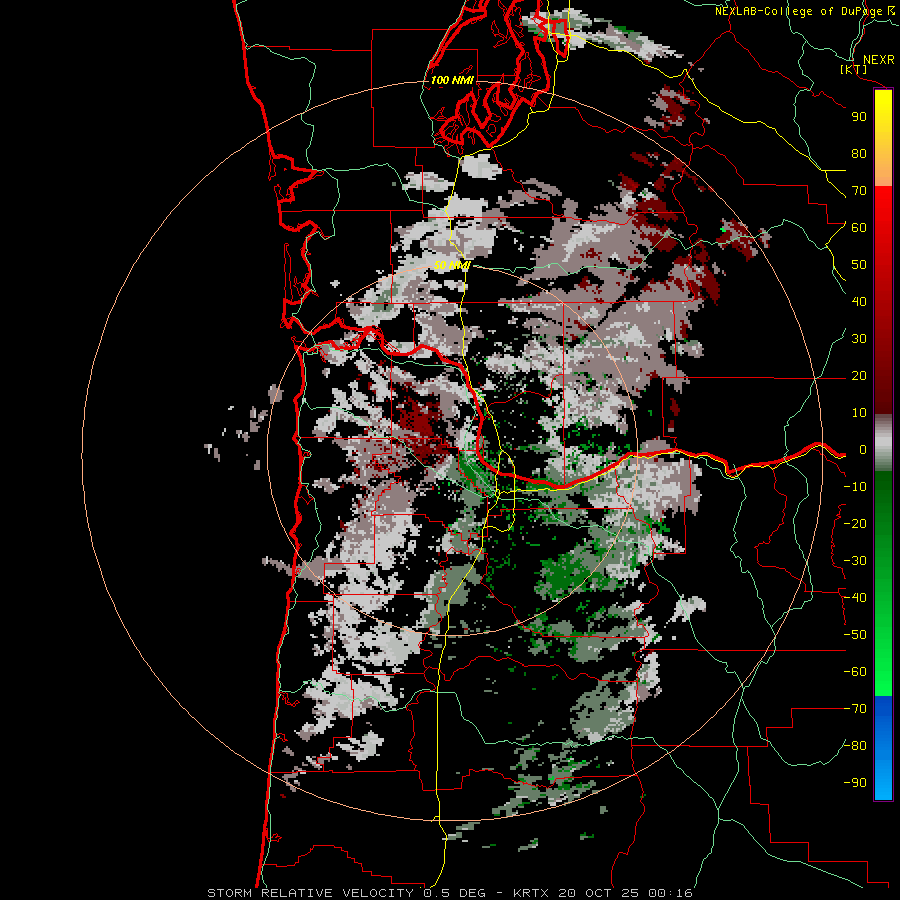The image size is (900, 900).
Task: Click the NEXR label above the color scale
Action: (x=878, y=59)
